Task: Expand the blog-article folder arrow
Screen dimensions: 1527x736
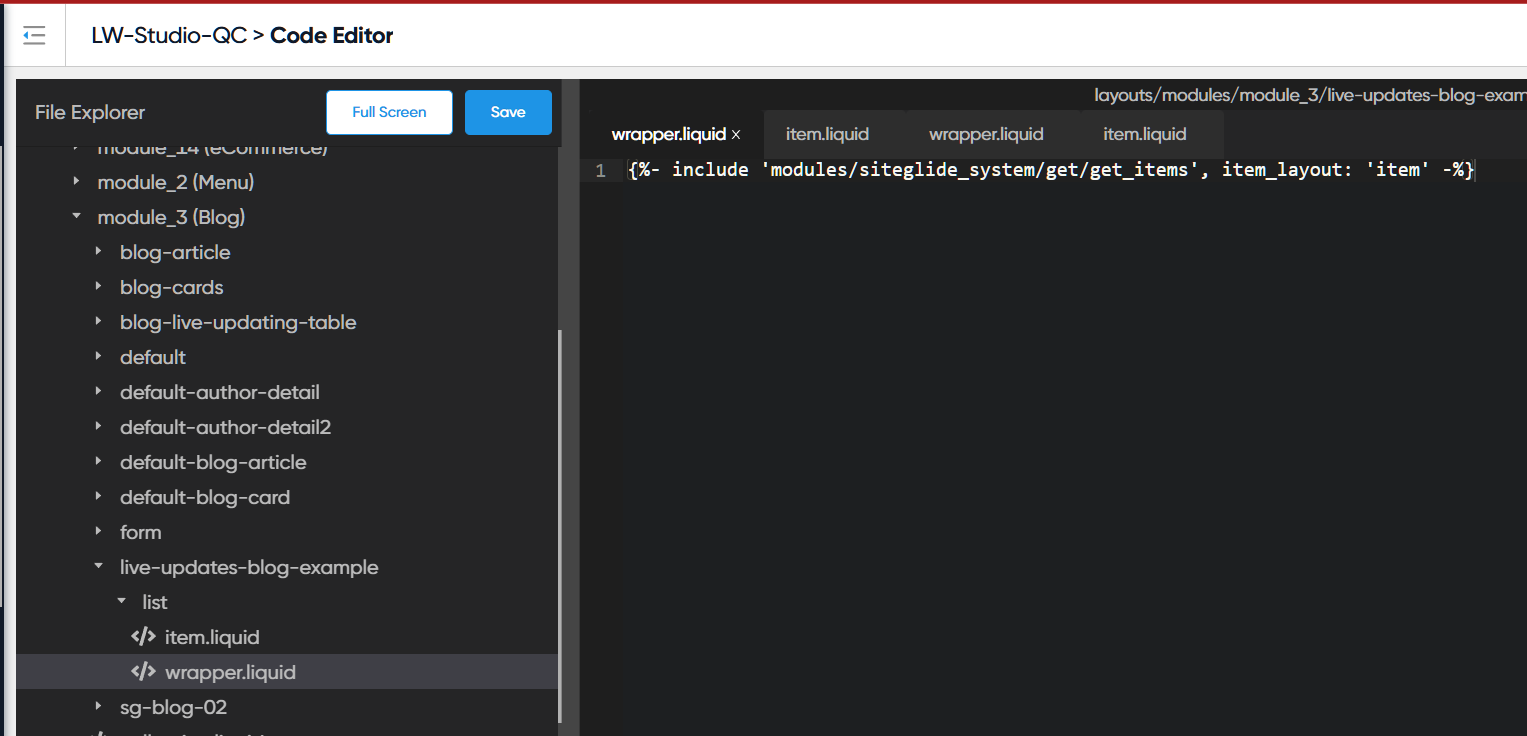Action: [99, 252]
